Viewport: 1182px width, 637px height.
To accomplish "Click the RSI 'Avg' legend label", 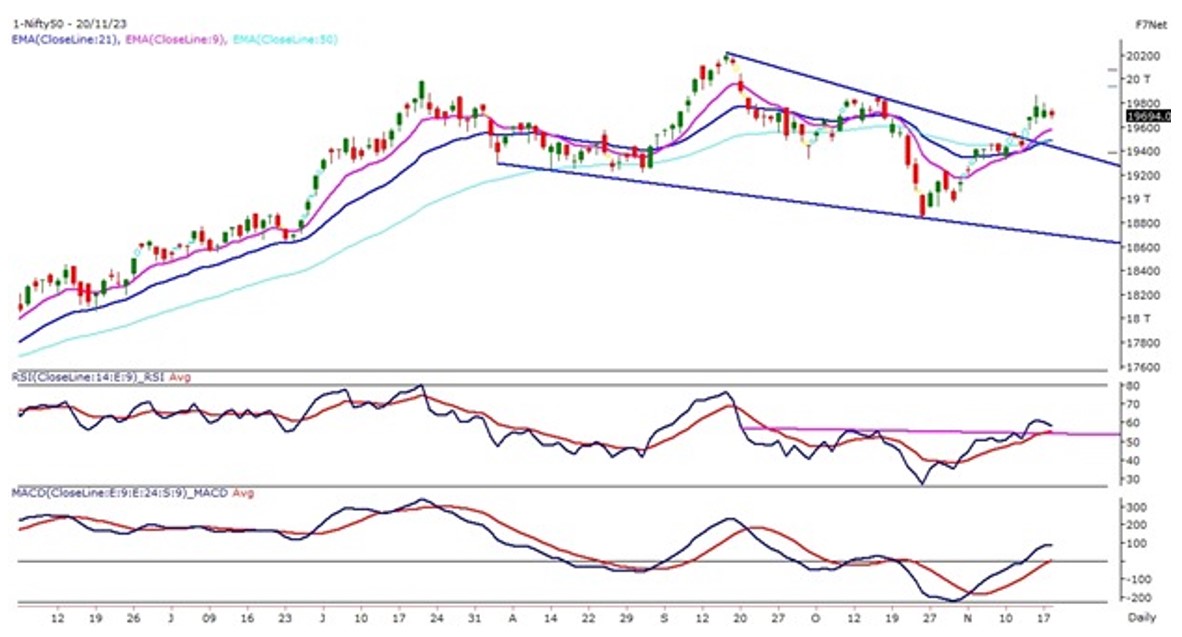I will [180, 377].
